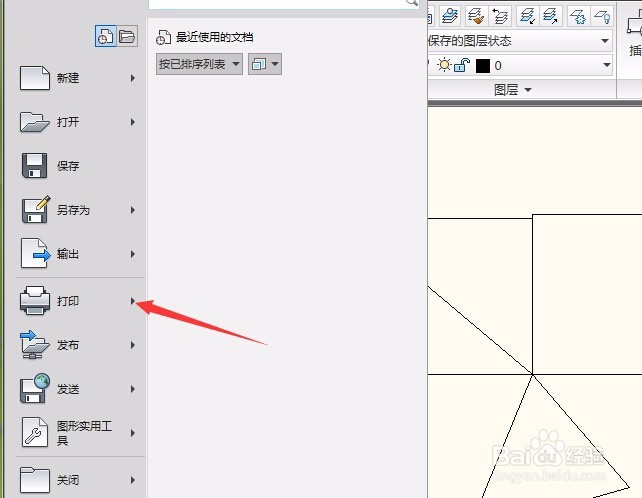This screenshot has height=498, width=642.
Task: Click the layer match paintbrush icon
Action: click(476, 16)
